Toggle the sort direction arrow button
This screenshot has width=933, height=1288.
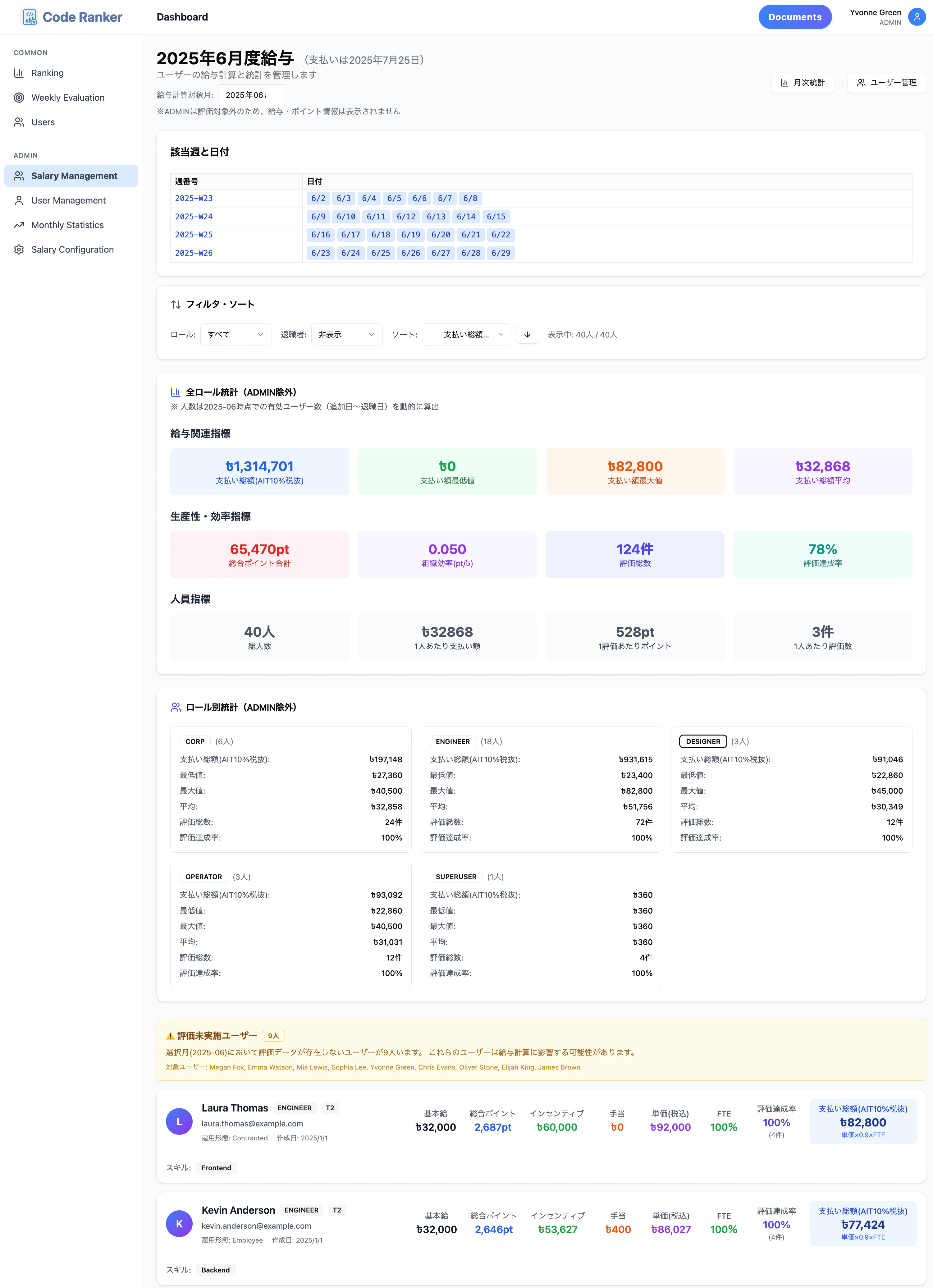point(527,334)
